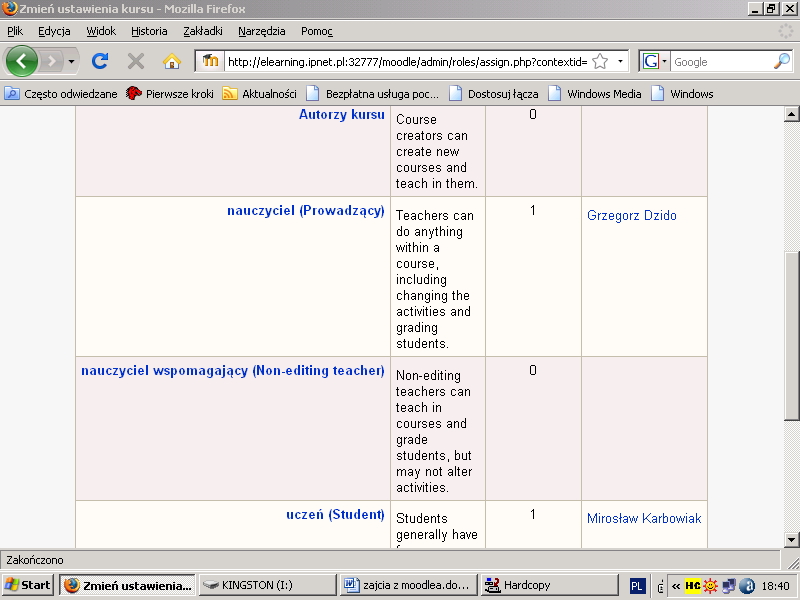The width and height of the screenshot is (800, 600).
Task: Click the orange sun tray icon
Action: coord(710,586)
